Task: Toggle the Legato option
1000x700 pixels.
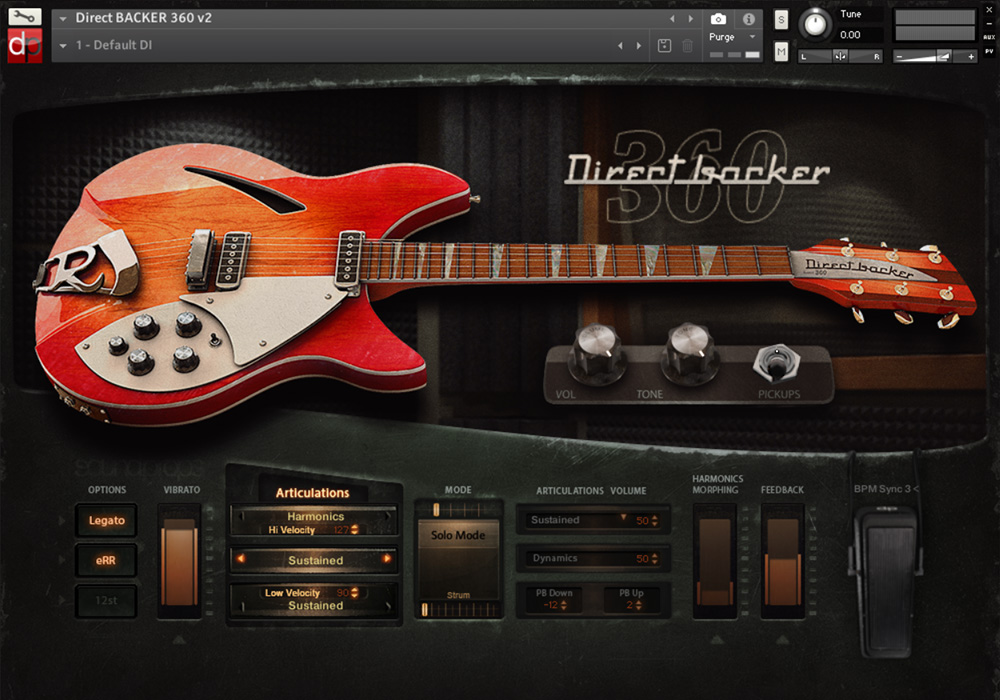Action: [x=107, y=520]
